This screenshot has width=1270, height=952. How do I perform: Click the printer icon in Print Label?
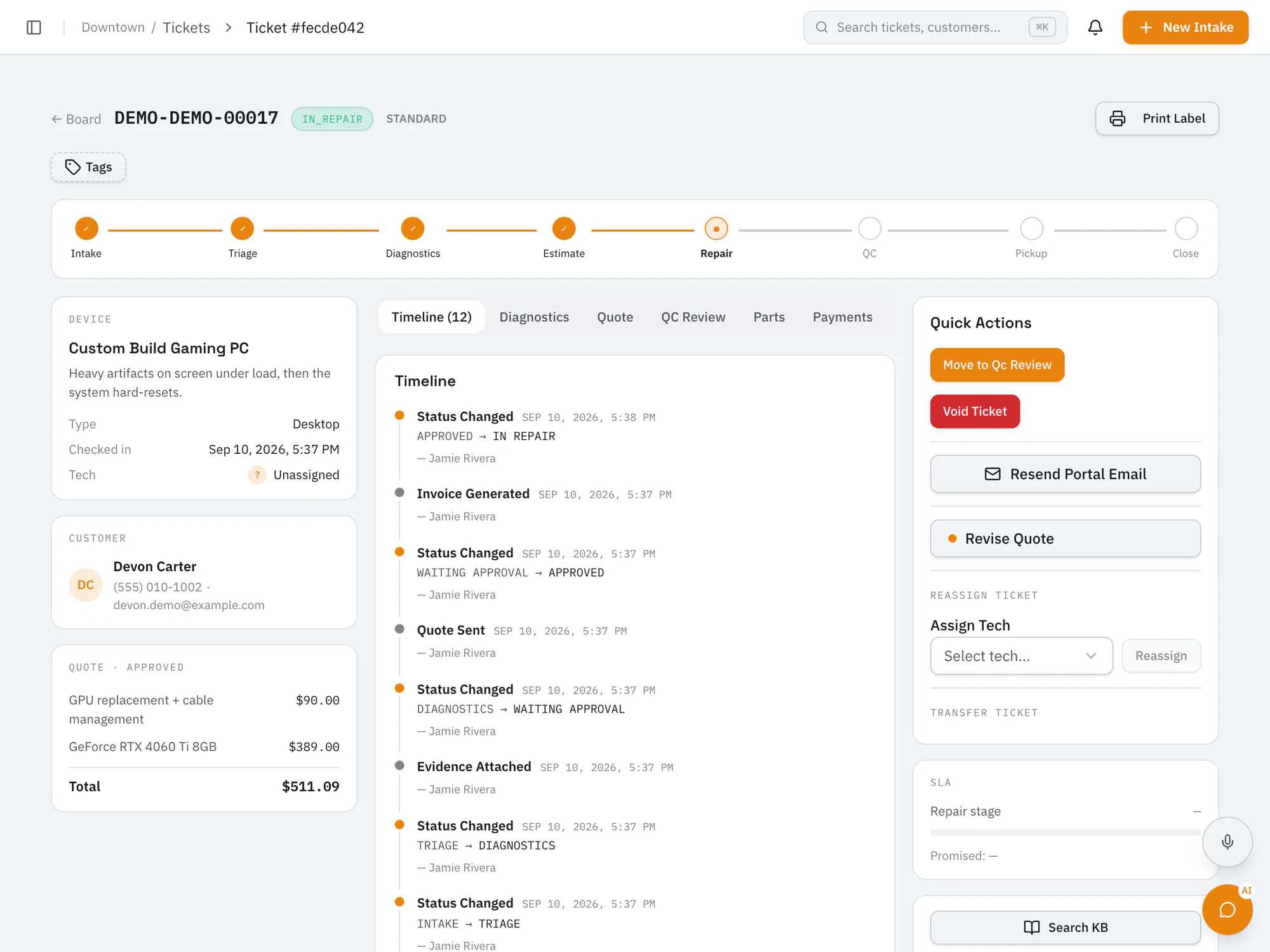1118,119
